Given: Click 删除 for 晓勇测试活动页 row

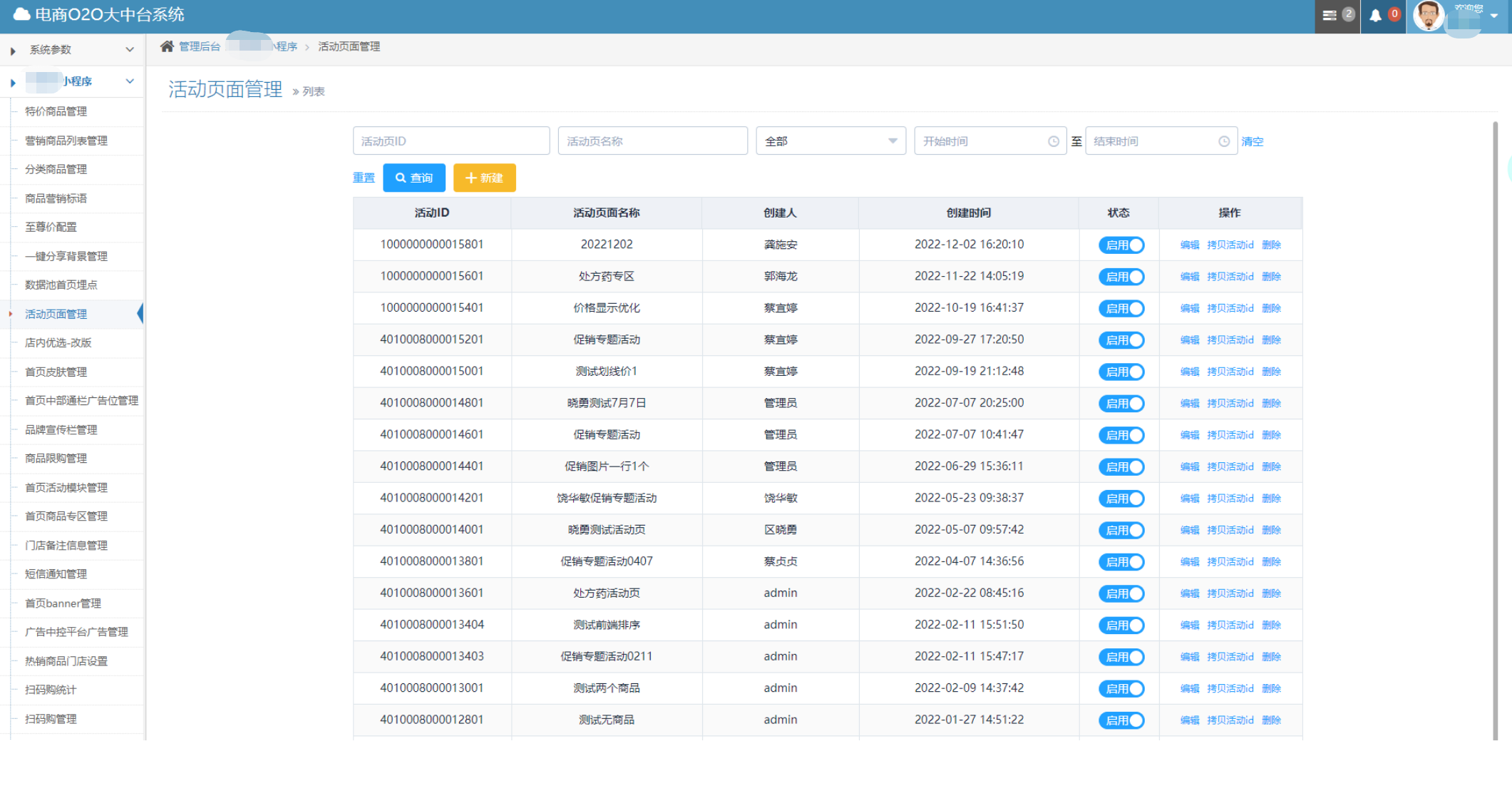Looking at the screenshot, I should 1271,530.
